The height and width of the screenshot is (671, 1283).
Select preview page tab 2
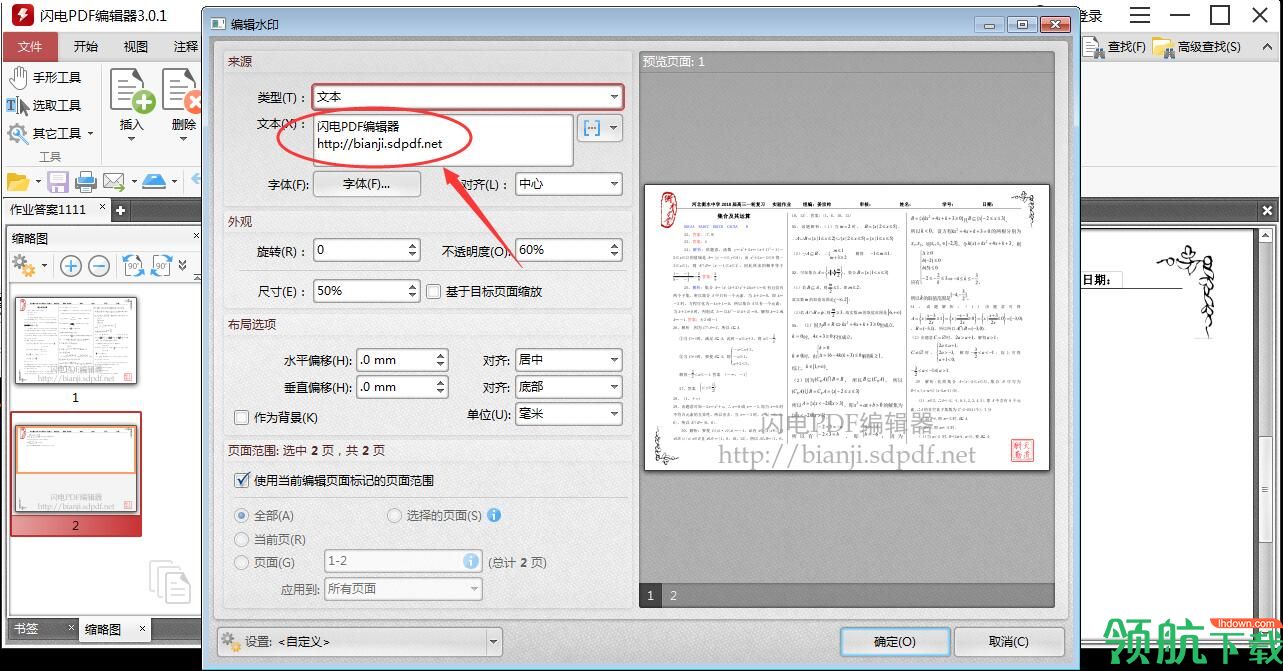point(673,595)
